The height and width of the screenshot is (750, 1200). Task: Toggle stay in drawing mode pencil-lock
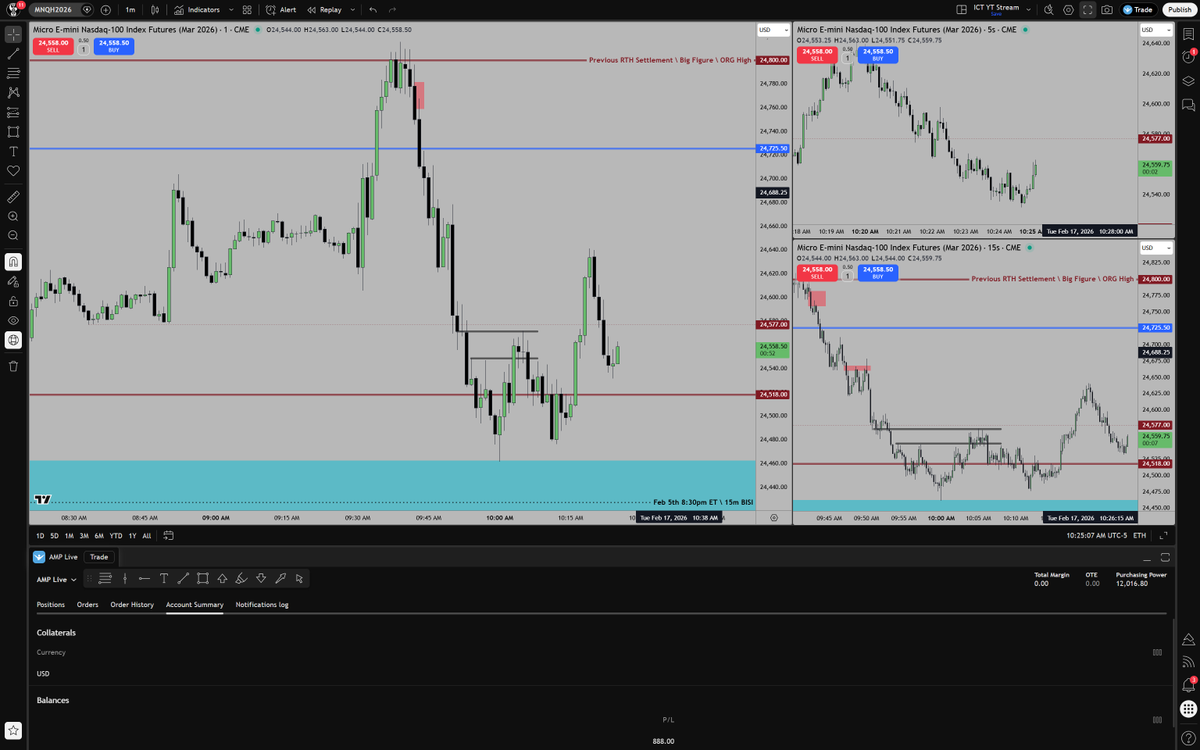point(13,281)
